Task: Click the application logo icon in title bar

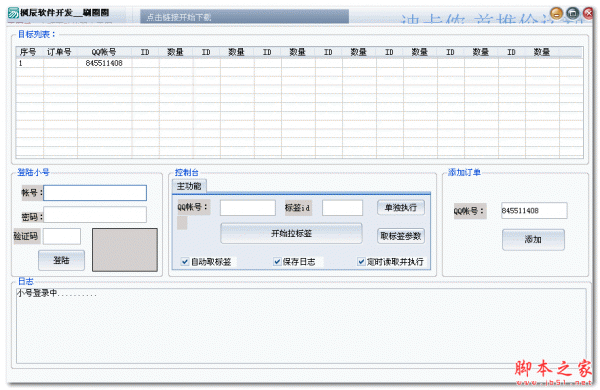Action: [x=14, y=13]
